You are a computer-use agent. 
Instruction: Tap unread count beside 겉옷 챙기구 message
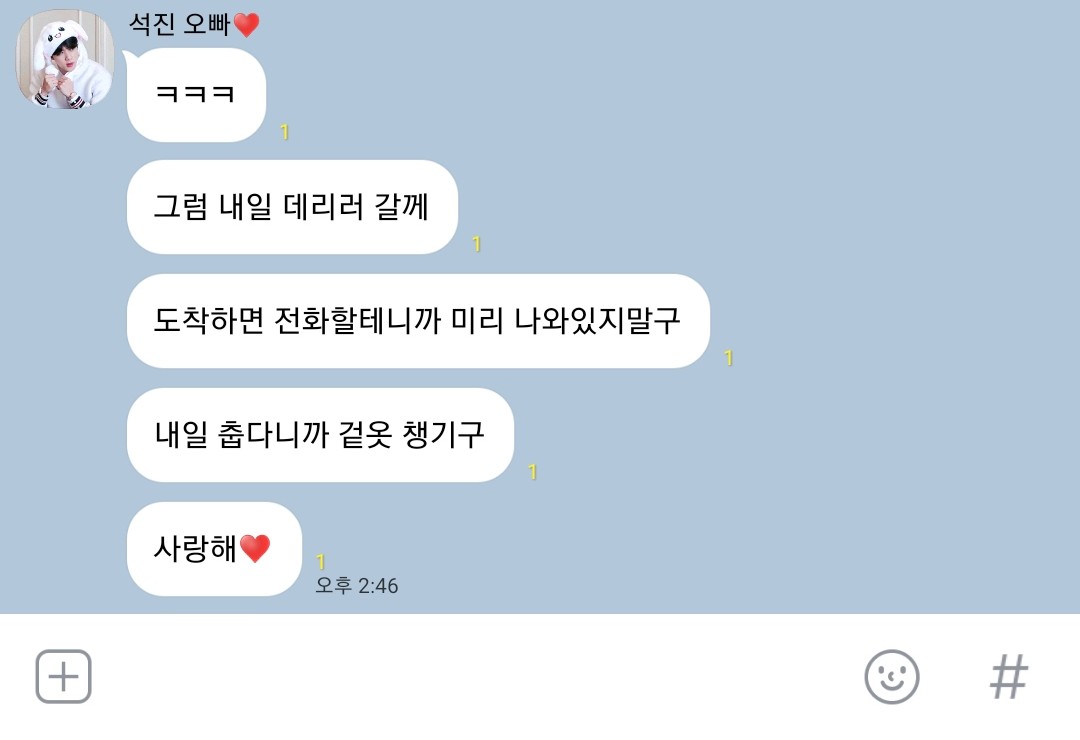pos(532,471)
